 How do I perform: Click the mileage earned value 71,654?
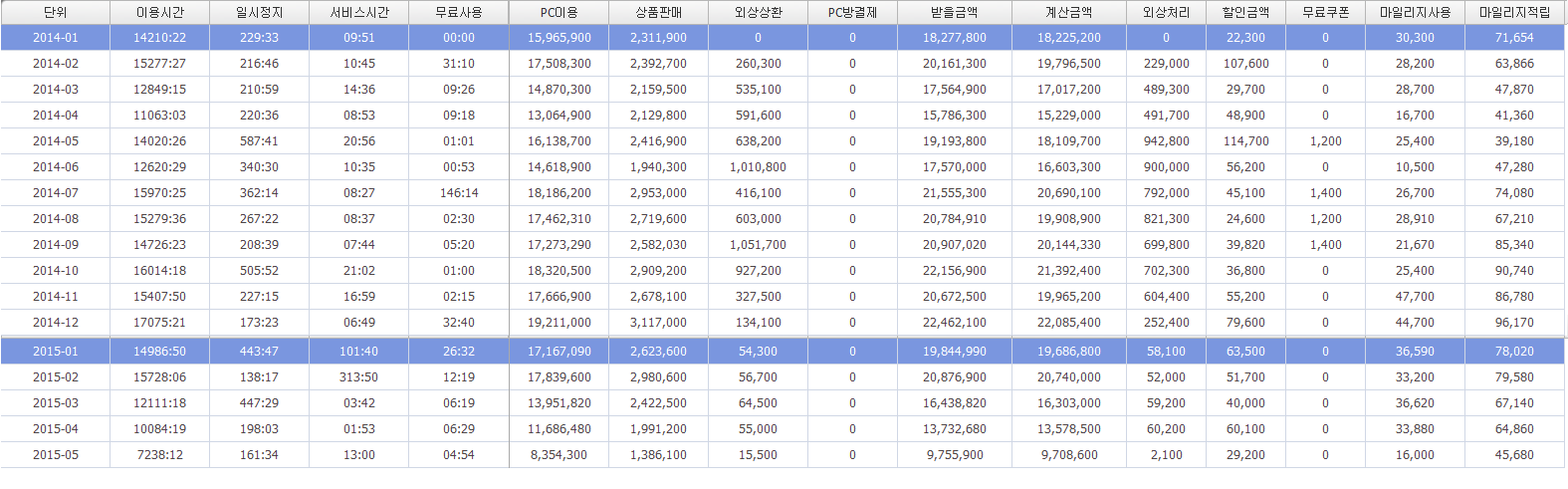pos(1514,38)
